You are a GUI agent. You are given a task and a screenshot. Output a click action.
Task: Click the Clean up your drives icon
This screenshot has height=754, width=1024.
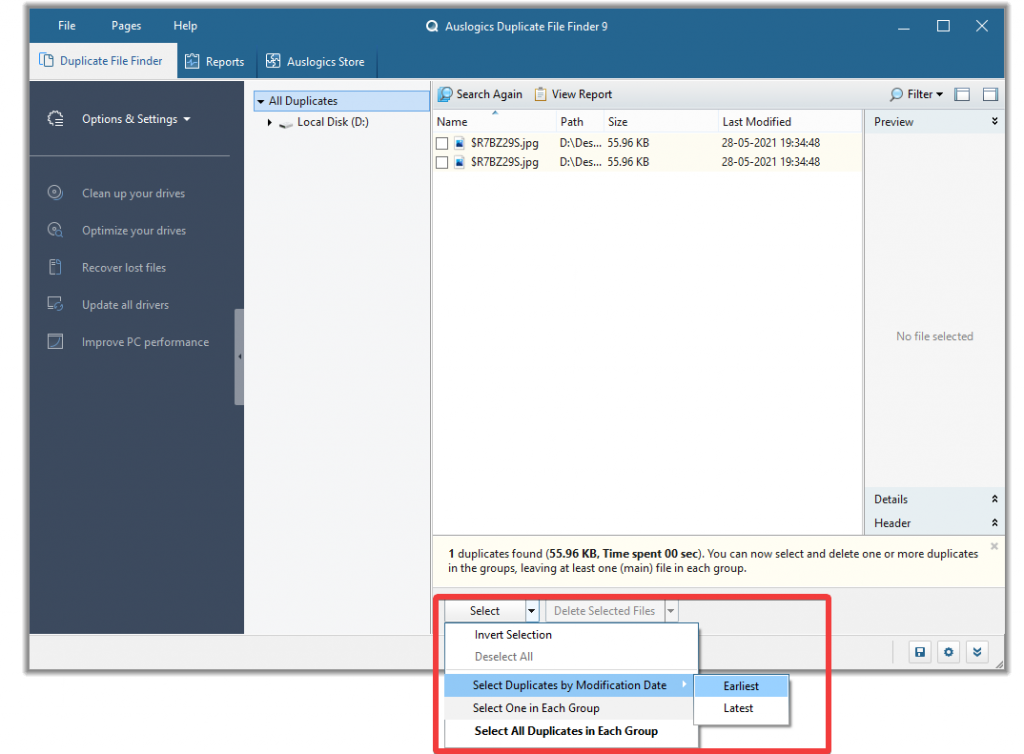click(x=56, y=193)
